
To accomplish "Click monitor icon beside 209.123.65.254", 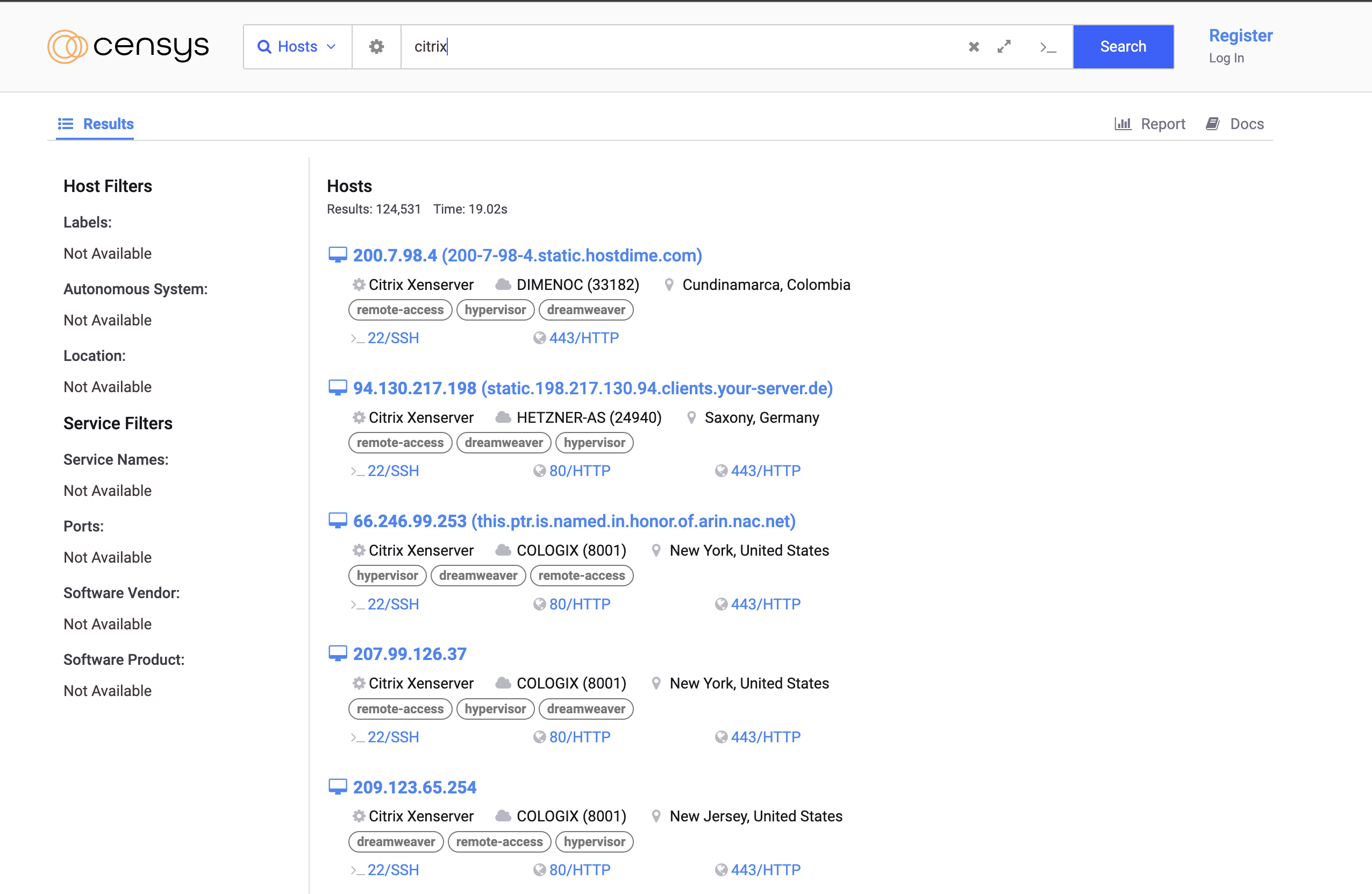I will tap(338, 787).
